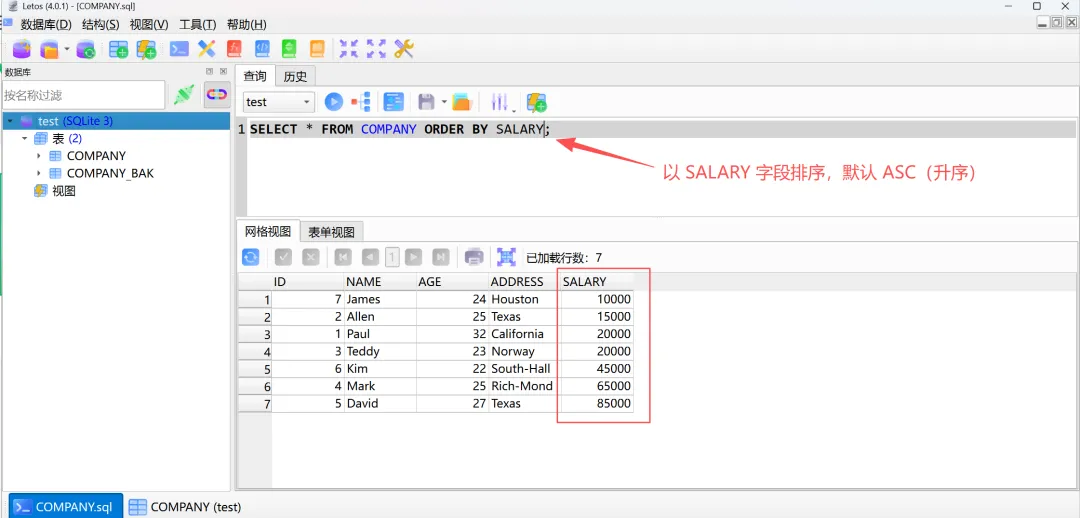
Task: Click the AGE column header
Action: tap(453, 281)
